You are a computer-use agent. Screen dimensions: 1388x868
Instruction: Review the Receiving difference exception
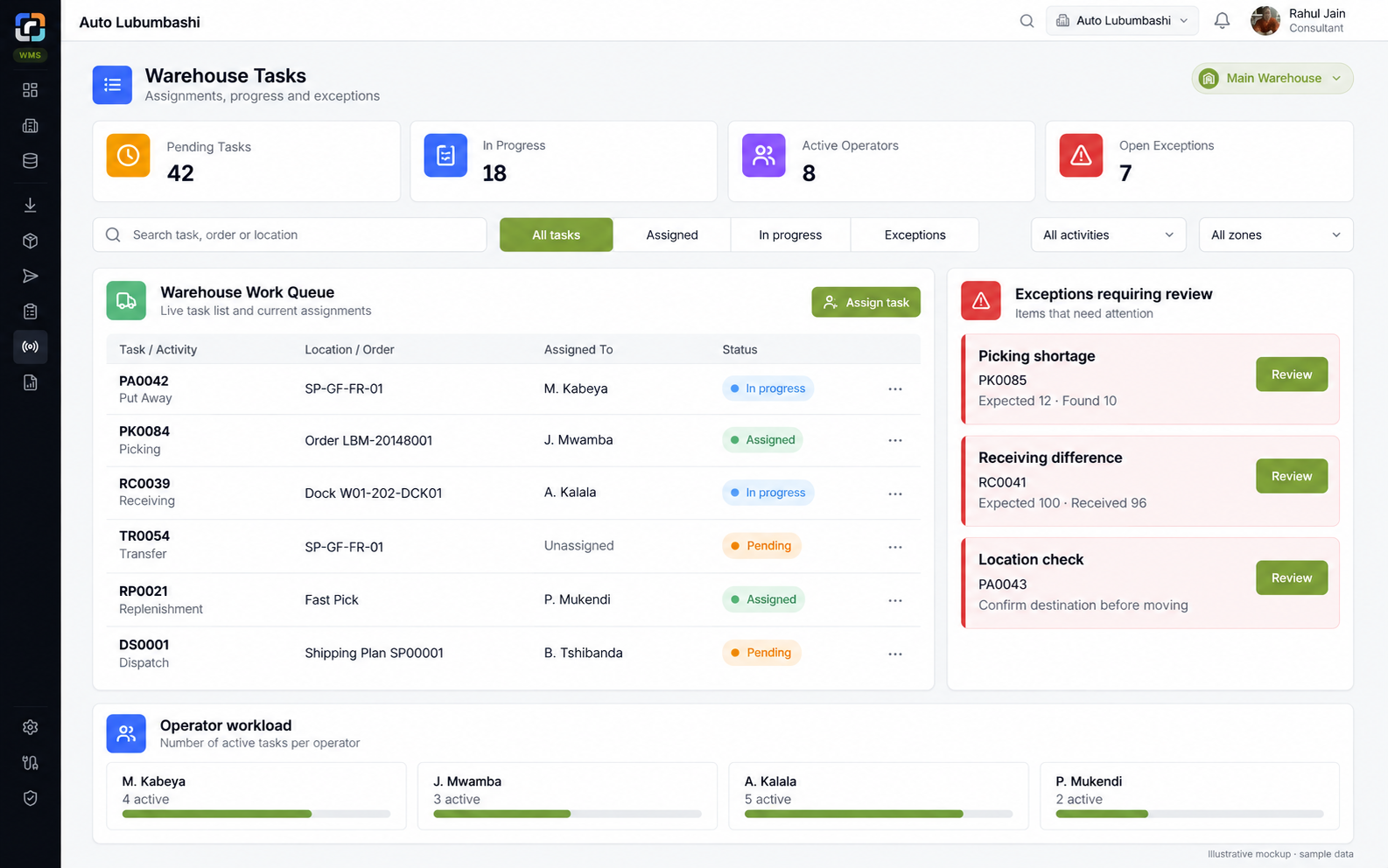1292,476
